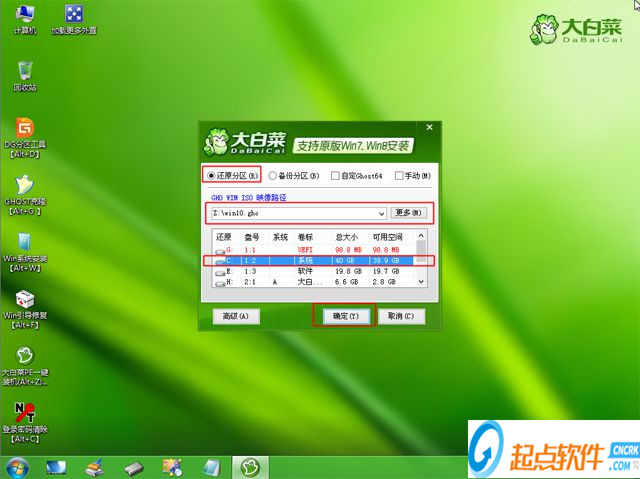Click the Windows Start button in taskbar
This screenshot has height=479, width=640.
click(x=16, y=467)
